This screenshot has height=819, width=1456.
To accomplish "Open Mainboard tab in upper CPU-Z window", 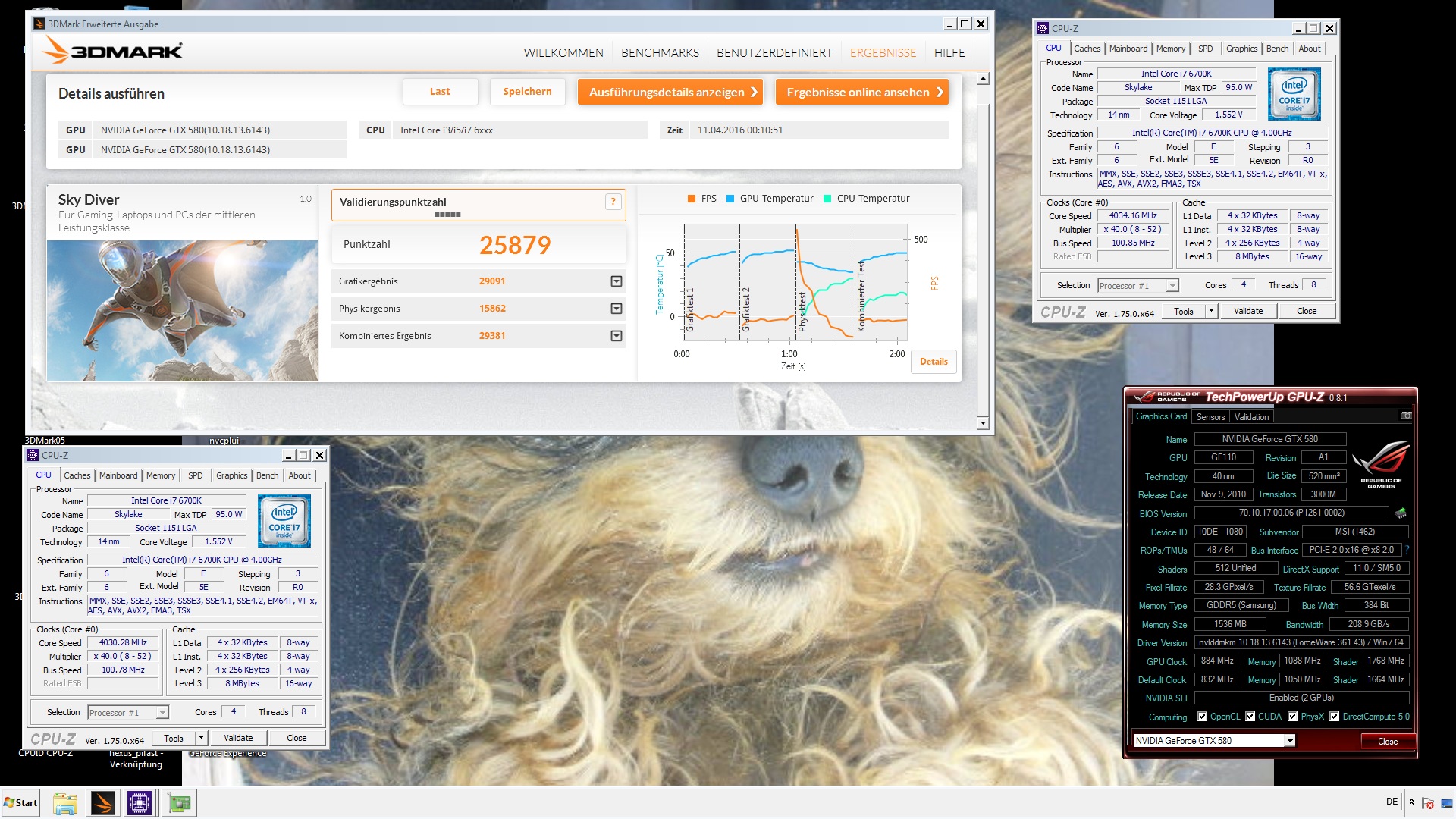I will (x=1128, y=49).
